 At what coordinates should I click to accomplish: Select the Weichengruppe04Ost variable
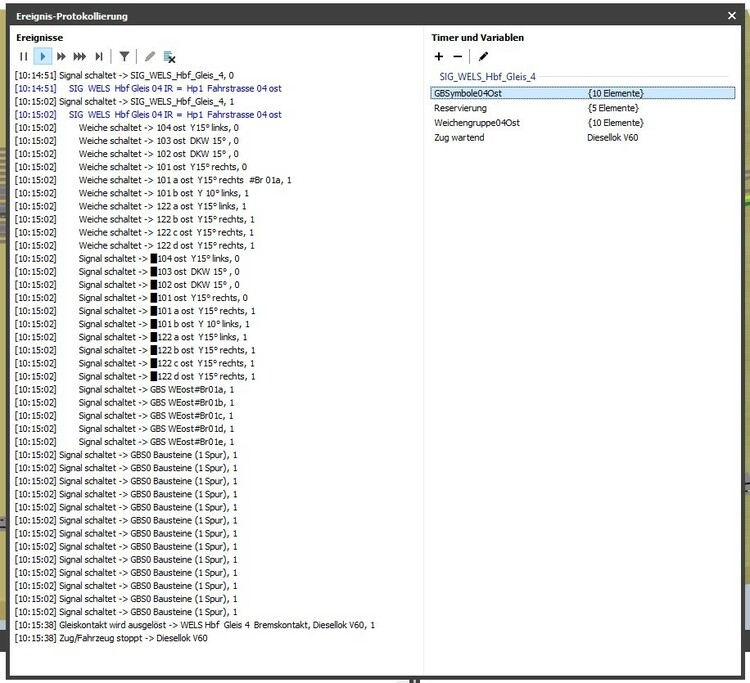(x=476, y=122)
